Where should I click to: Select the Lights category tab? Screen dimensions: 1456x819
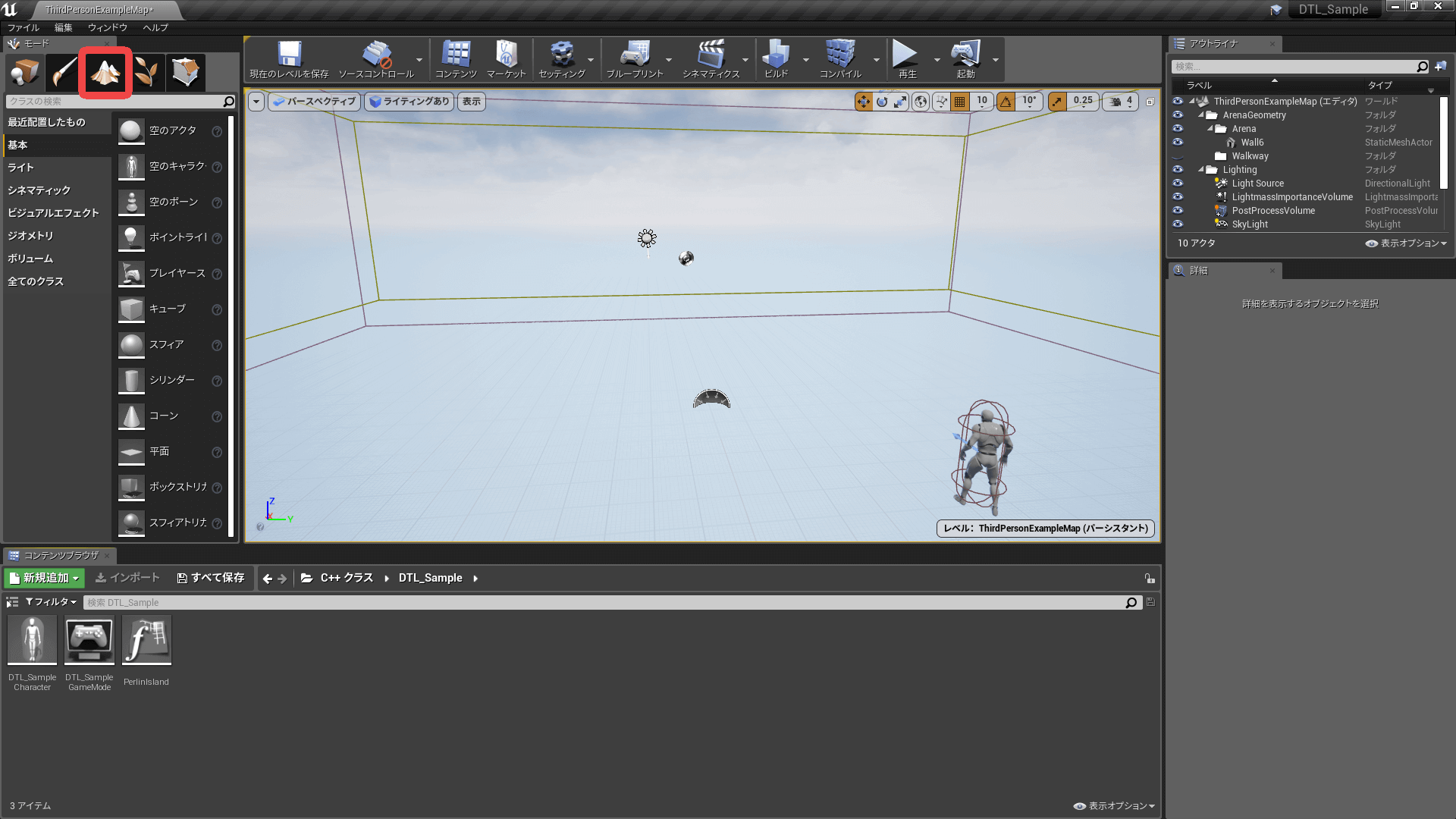click(21, 168)
